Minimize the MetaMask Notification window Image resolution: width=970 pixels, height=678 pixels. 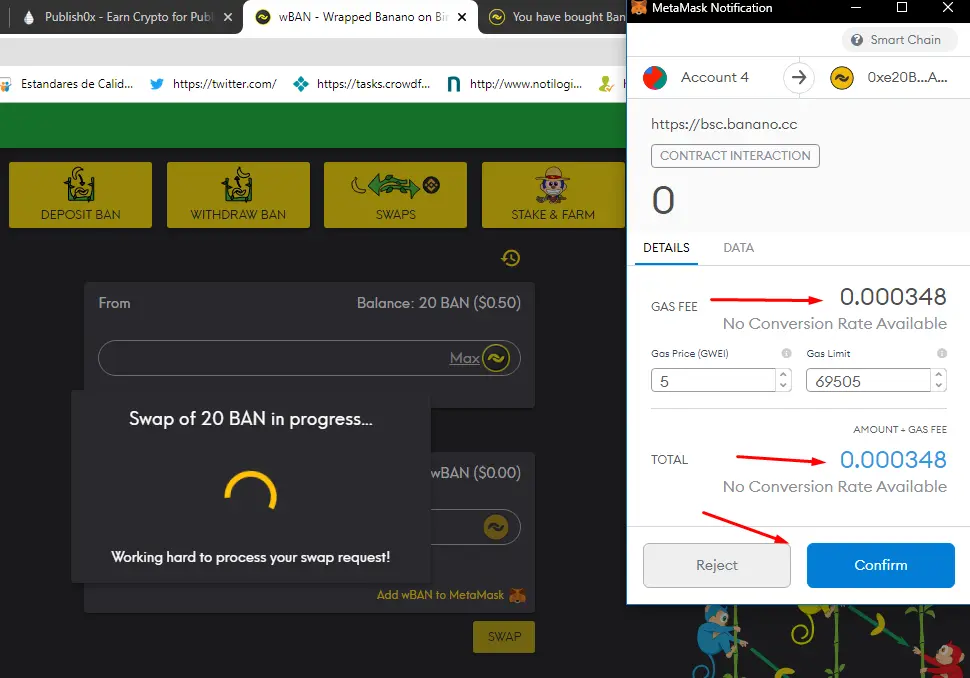tap(856, 7)
